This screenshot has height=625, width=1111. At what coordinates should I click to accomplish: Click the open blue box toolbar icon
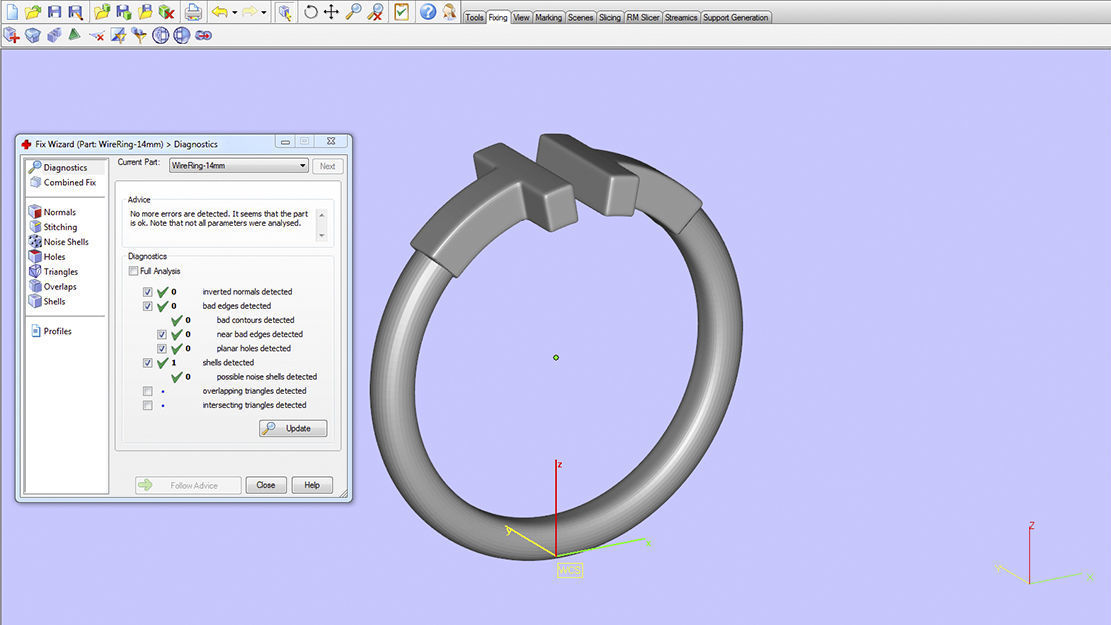click(x=33, y=35)
